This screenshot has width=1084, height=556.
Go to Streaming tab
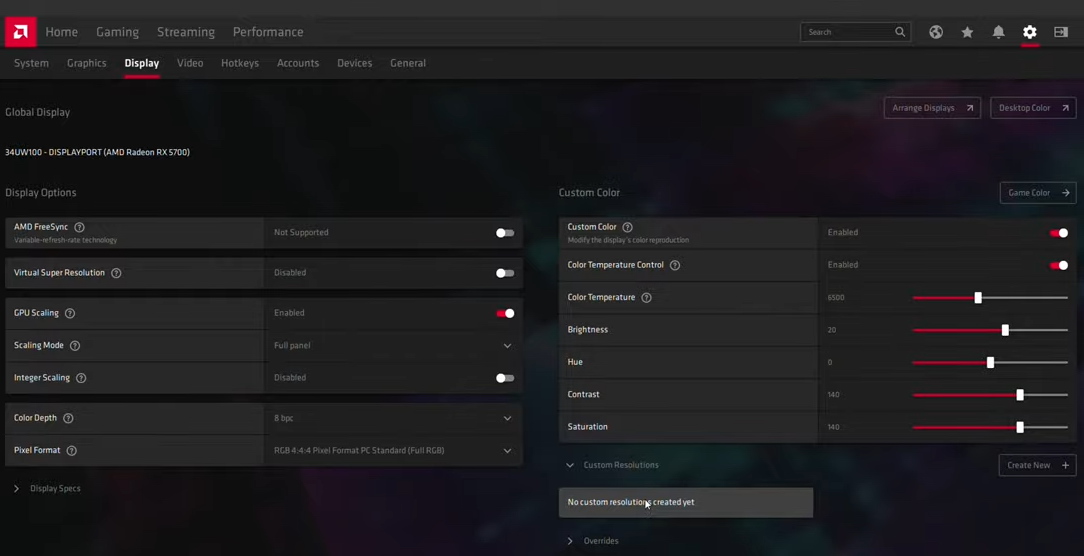coord(186,32)
